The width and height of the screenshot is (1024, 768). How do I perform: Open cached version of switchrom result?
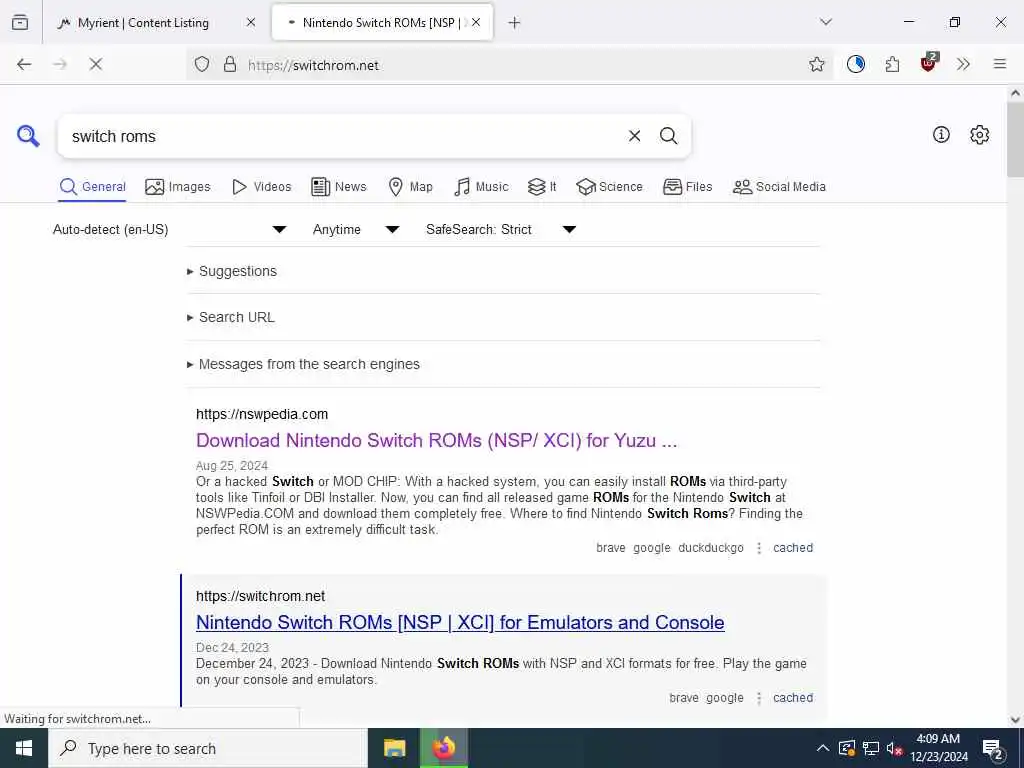pos(793,697)
